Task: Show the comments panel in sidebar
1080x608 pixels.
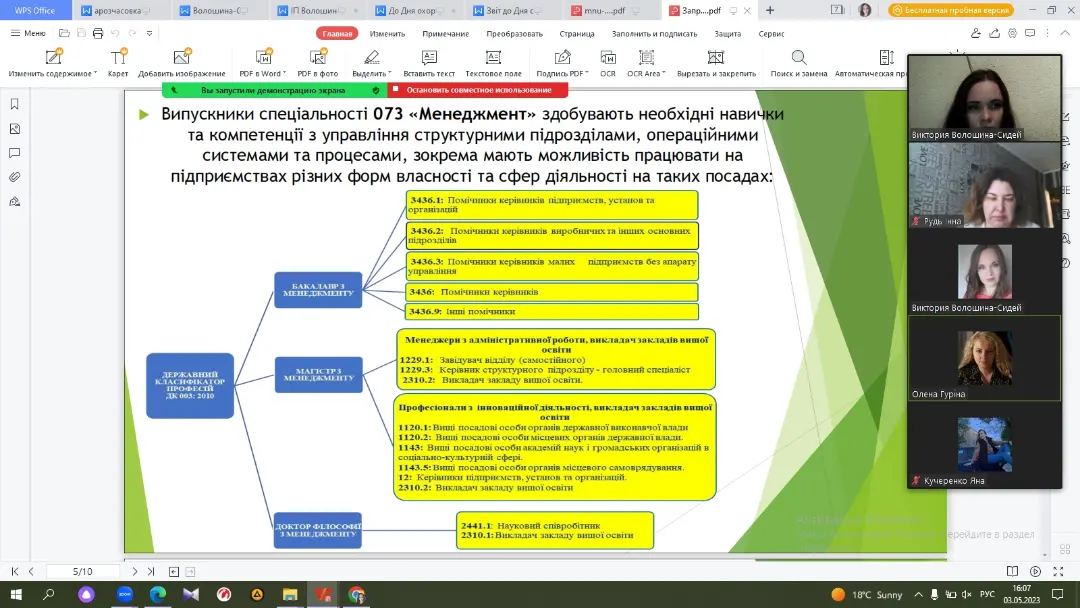Action: [14, 153]
